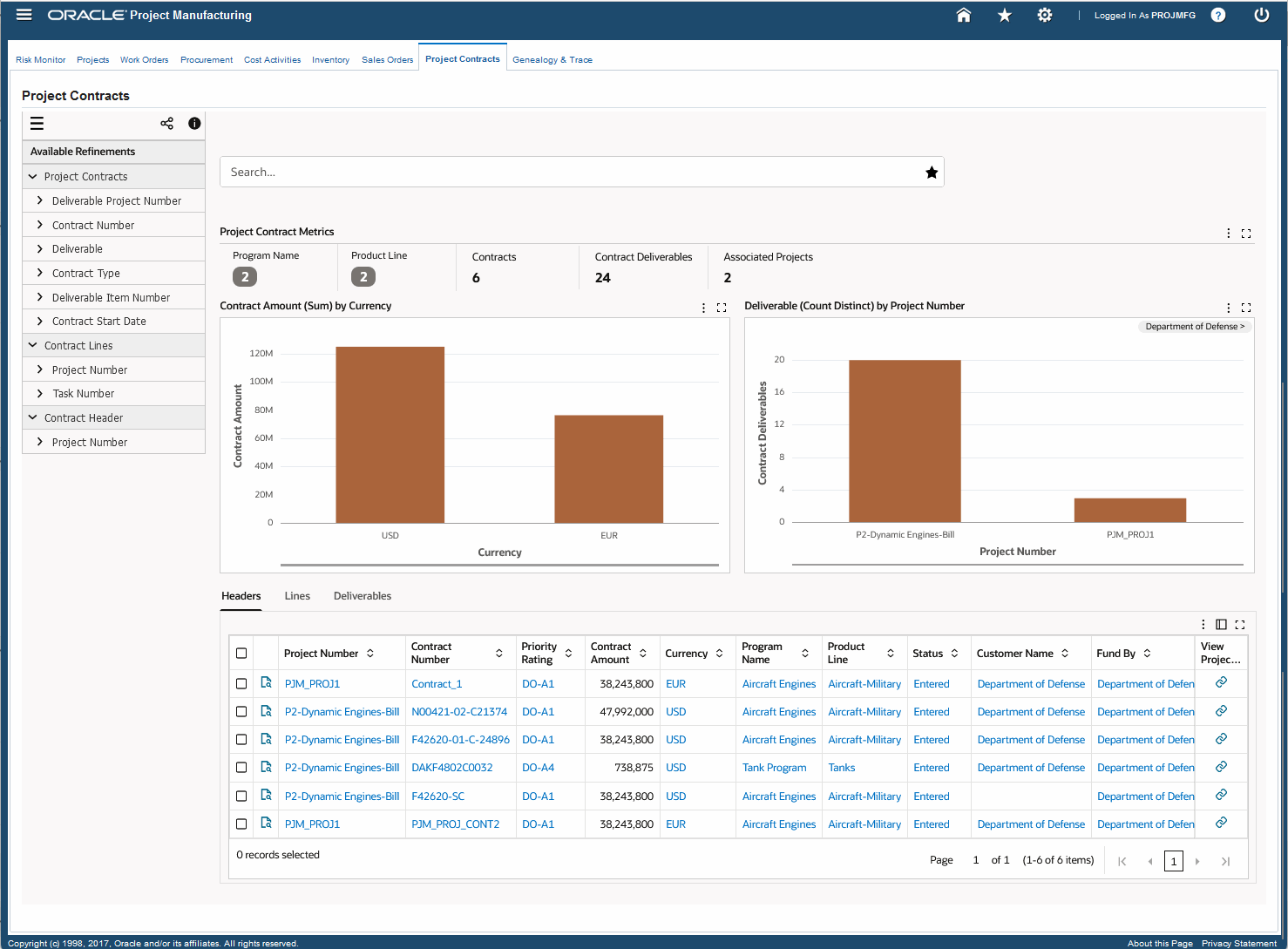Open Contract Amount by Currency chart options
This screenshot has width=1288, height=949.
click(x=704, y=308)
